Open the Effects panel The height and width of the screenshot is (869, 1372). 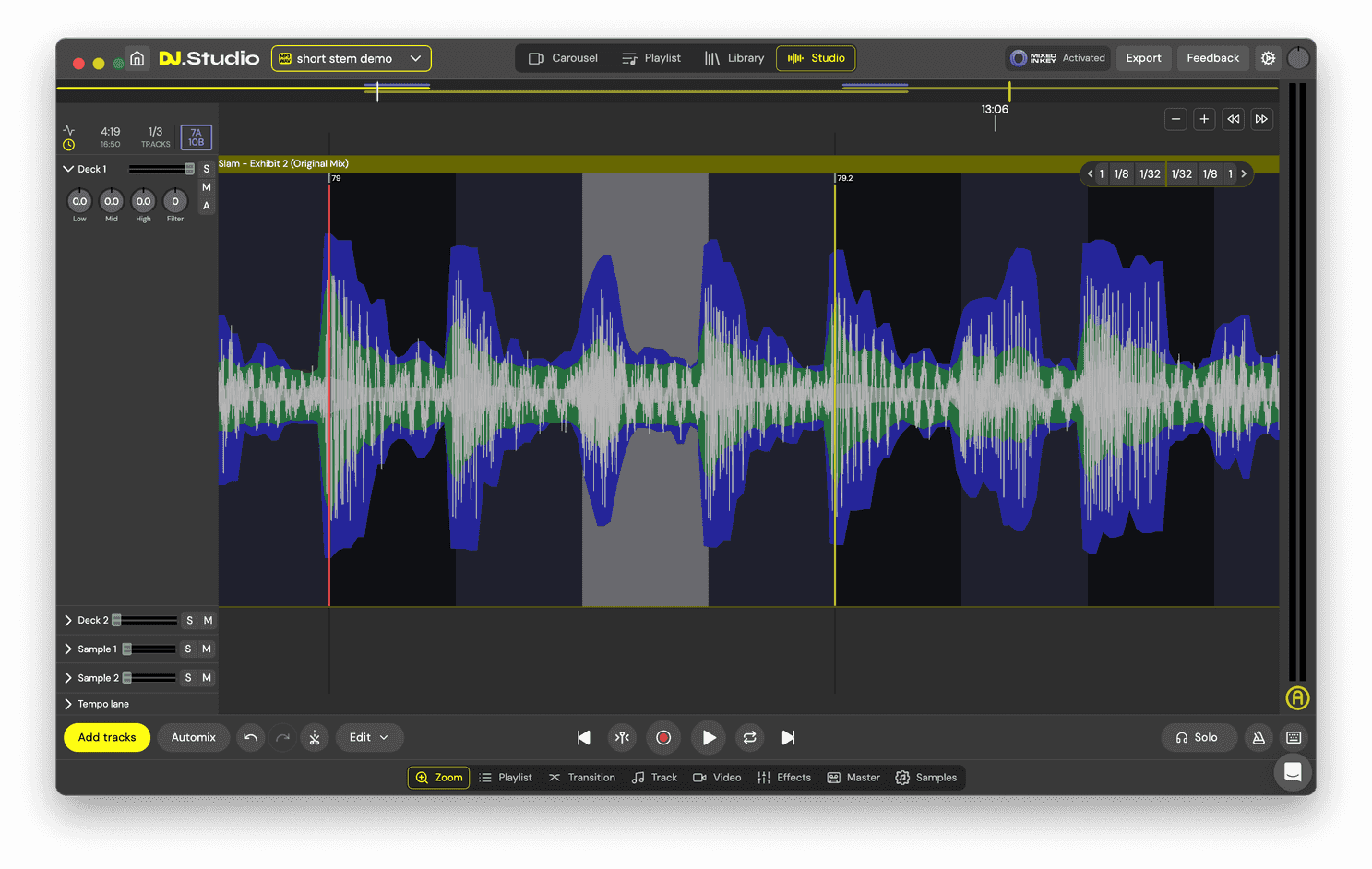pos(784,777)
